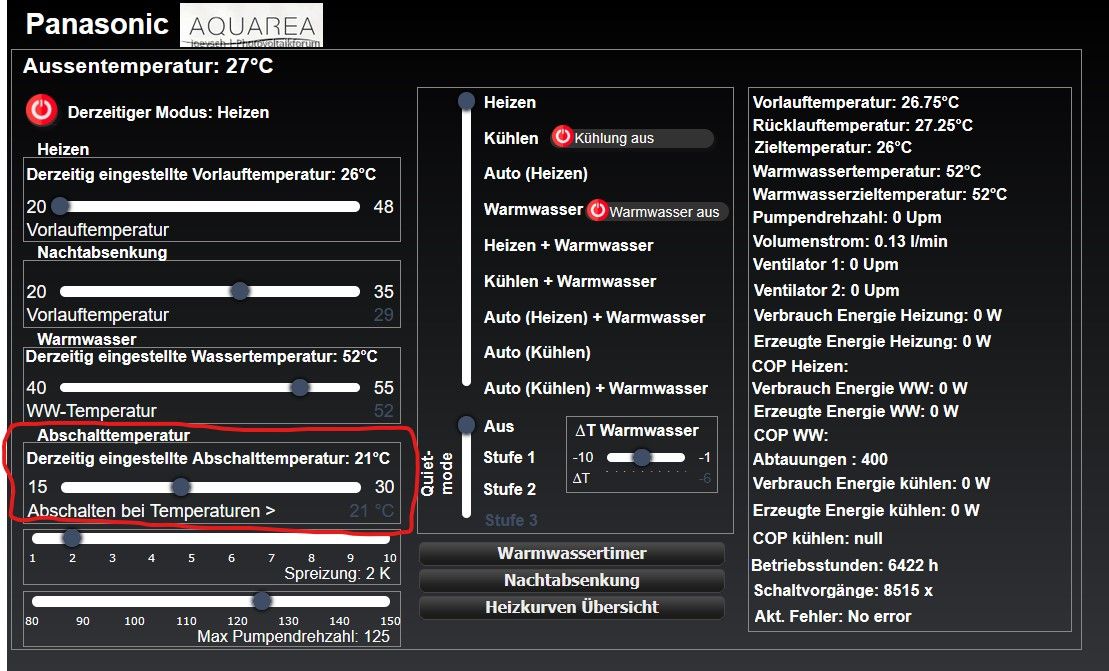Set quiet mode to Aus
This screenshot has height=671, width=1109.
[499, 426]
